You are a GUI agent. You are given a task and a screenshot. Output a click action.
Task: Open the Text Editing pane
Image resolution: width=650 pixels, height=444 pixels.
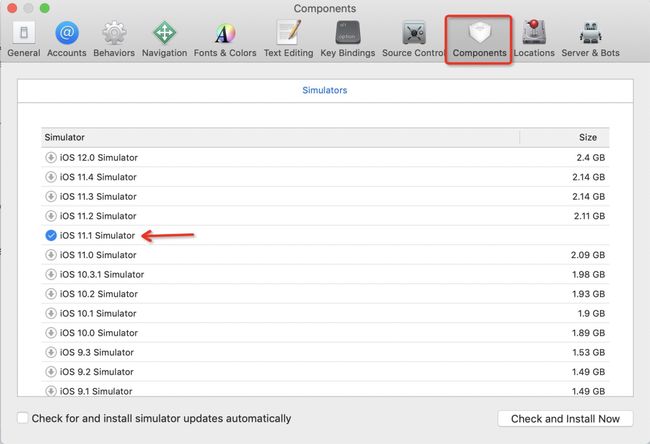click(x=289, y=40)
